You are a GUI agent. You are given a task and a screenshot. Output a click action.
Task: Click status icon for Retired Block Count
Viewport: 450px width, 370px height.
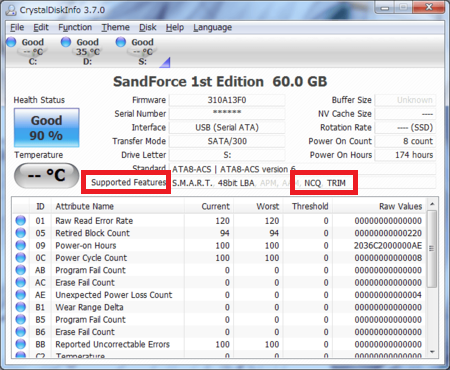tap(21, 233)
